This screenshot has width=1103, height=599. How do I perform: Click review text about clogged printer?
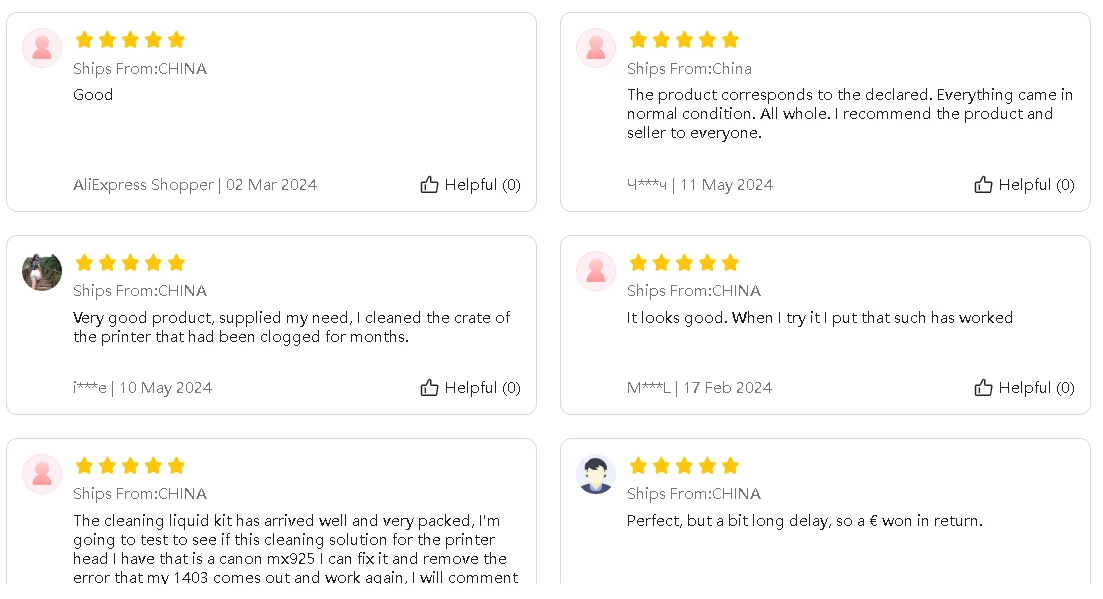(291, 327)
